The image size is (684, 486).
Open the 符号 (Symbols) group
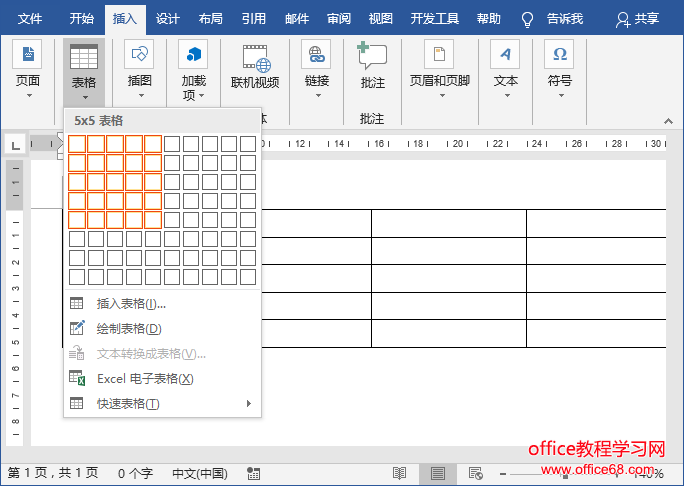560,70
